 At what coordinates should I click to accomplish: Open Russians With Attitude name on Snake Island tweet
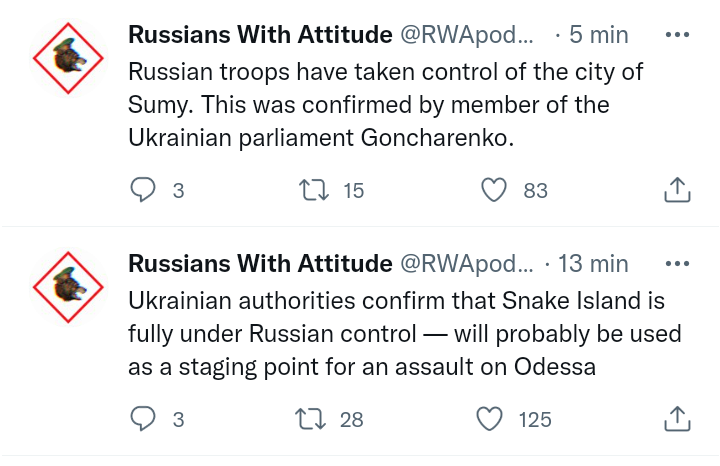260,264
